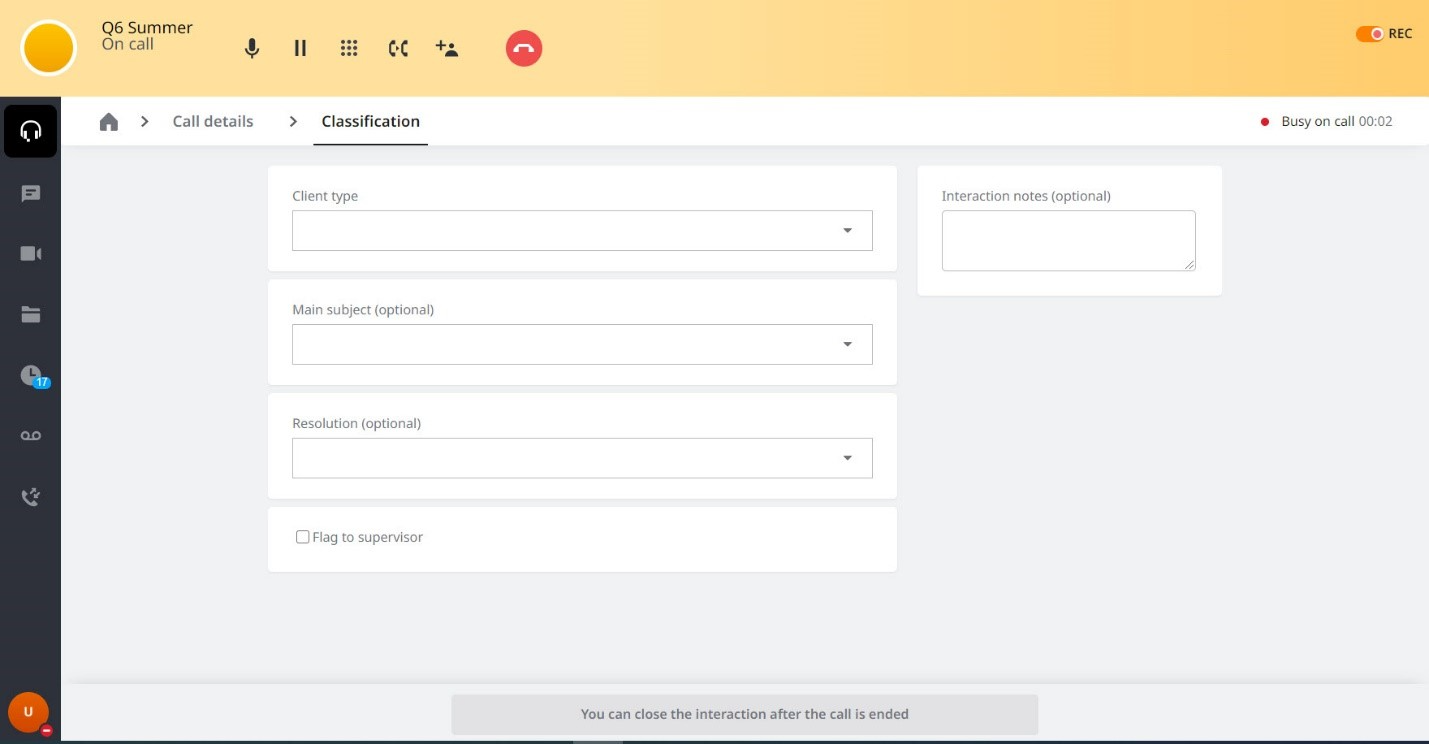The image size is (1429, 744).
Task: Open the chat messages sidebar icon
Action: point(31,193)
